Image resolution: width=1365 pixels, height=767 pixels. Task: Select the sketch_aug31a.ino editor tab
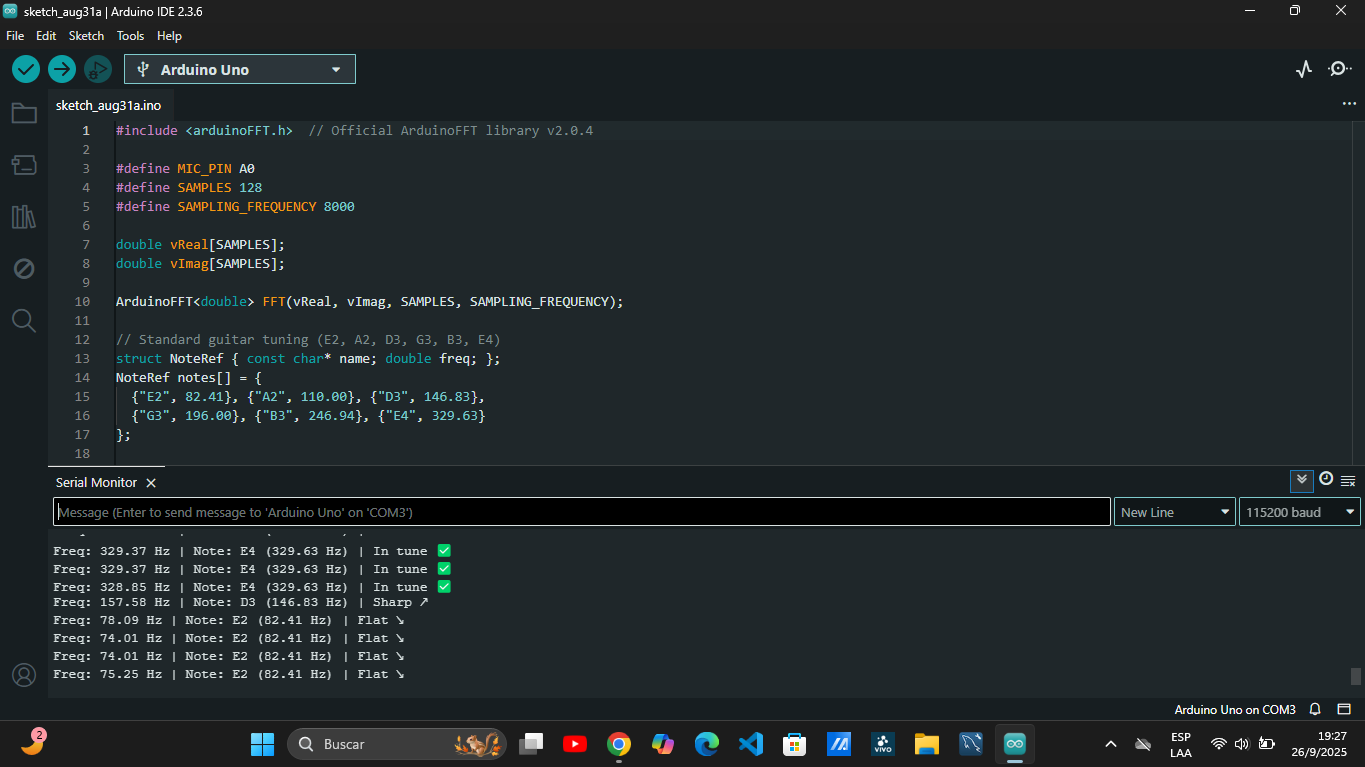108,105
